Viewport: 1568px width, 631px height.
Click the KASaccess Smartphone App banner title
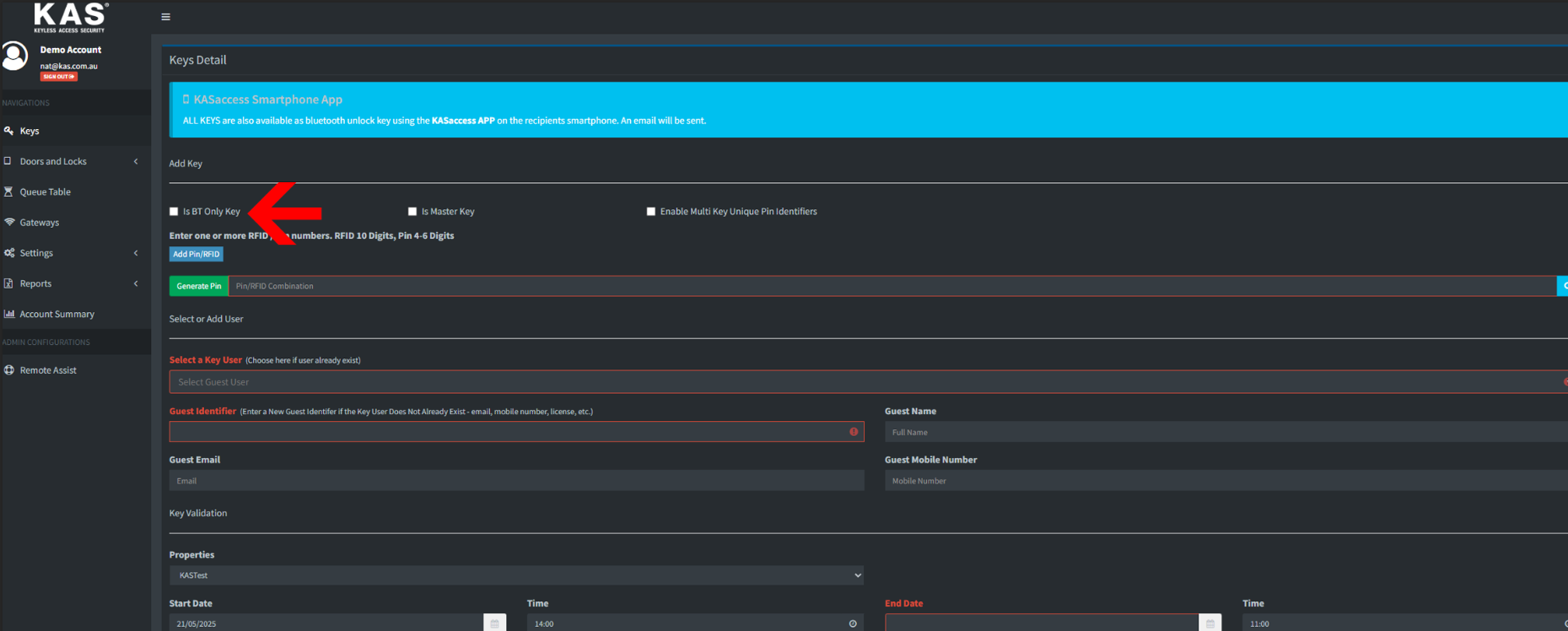(268, 100)
